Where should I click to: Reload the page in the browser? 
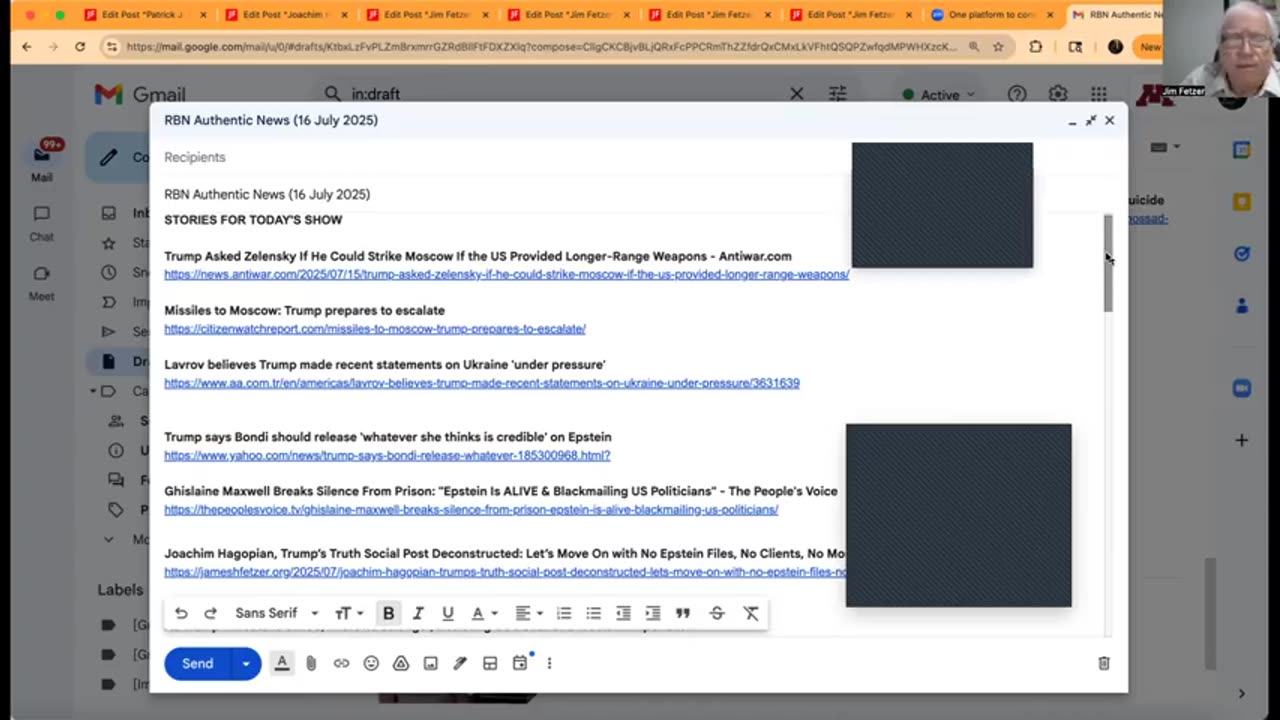coord(80,47)
